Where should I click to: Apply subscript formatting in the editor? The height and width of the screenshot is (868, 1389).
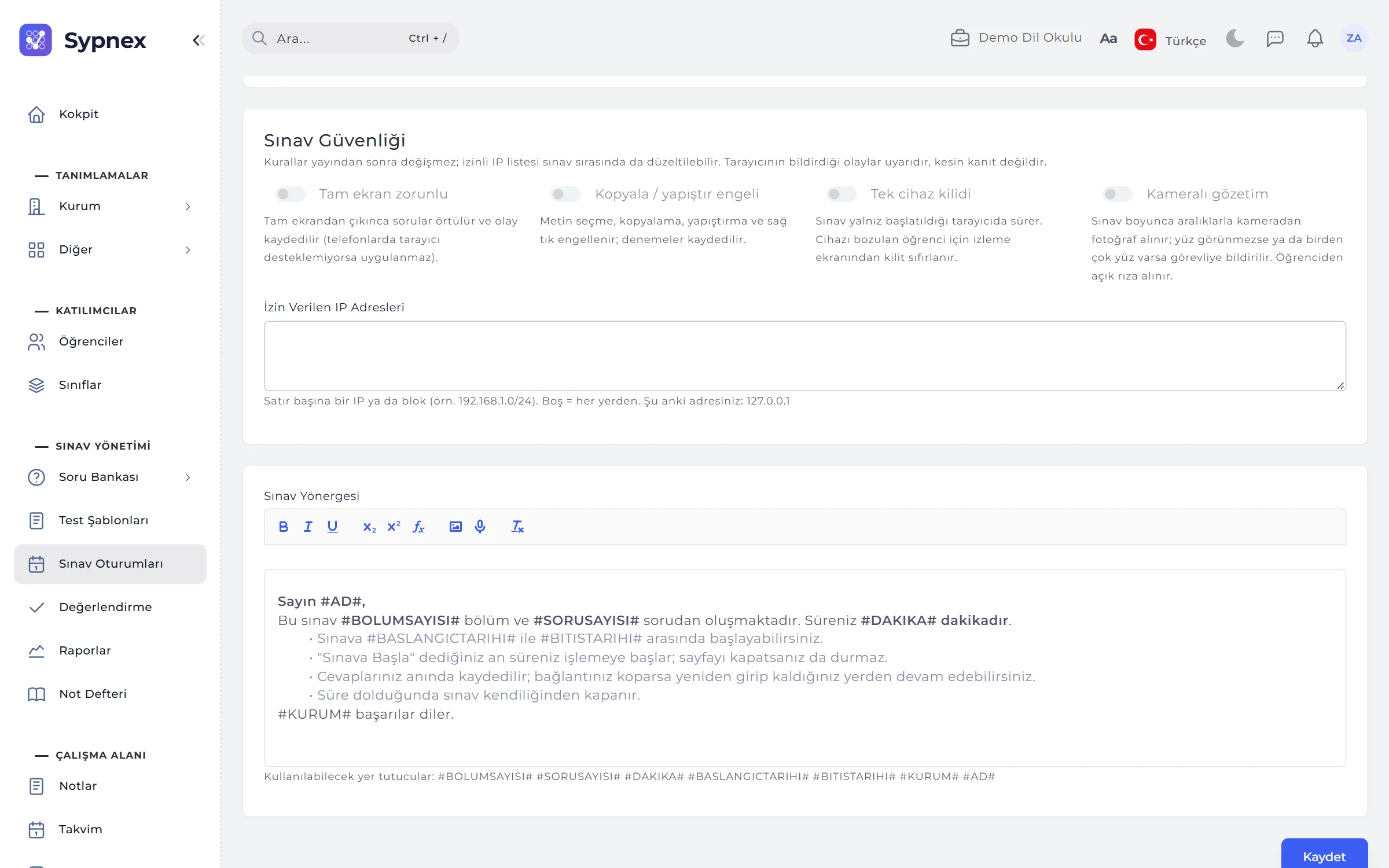pyautogui.click(x=369, y=527)
